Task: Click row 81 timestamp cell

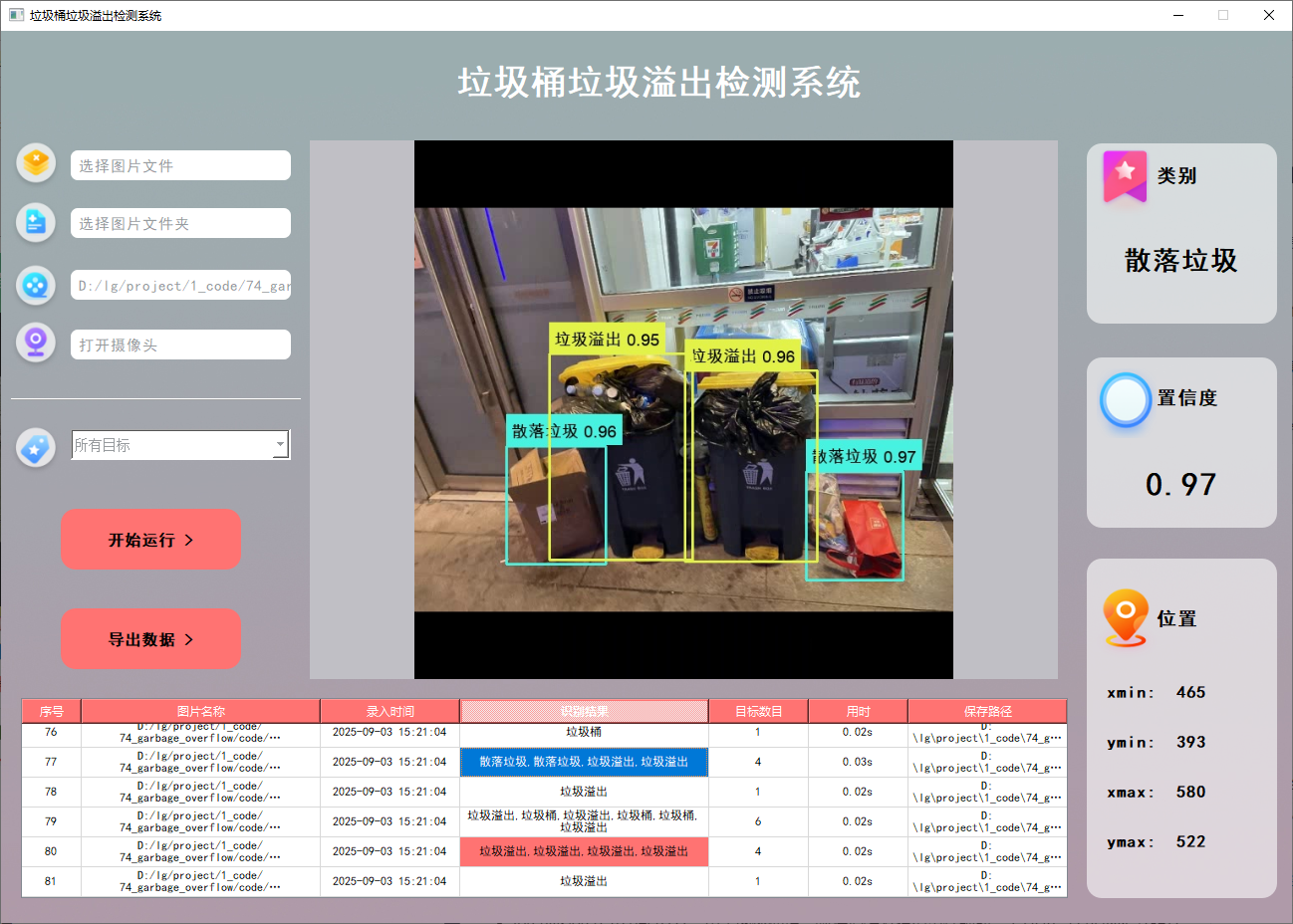Action: pyautogui.click(x=389, y=881)
